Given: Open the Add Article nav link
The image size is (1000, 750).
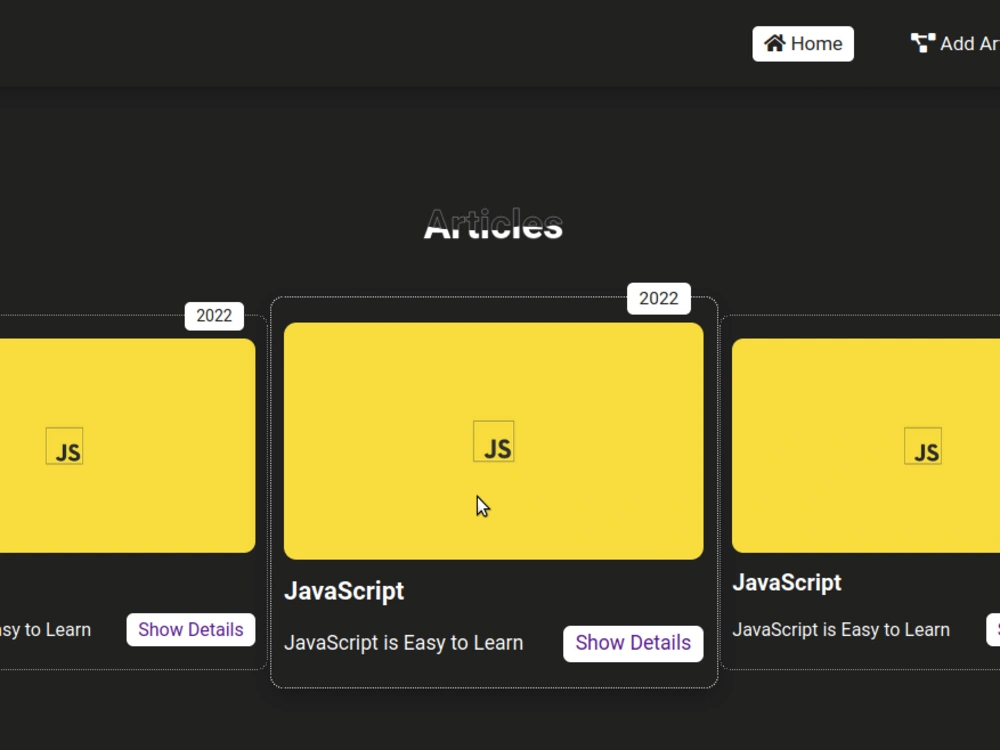Looking at the screenshot, I should [955, 43].
